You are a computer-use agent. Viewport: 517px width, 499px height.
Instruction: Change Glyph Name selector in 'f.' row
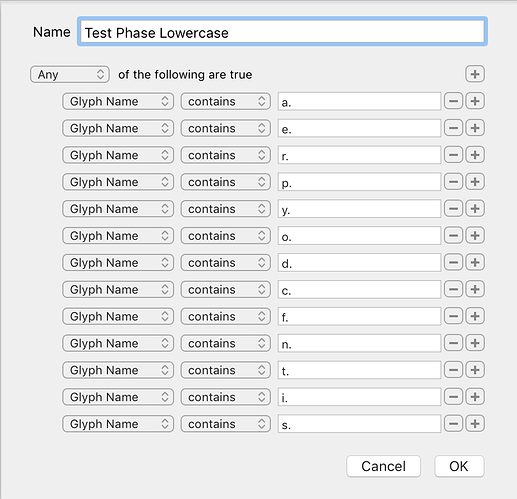pyautogui.click(x=118, y=316)
